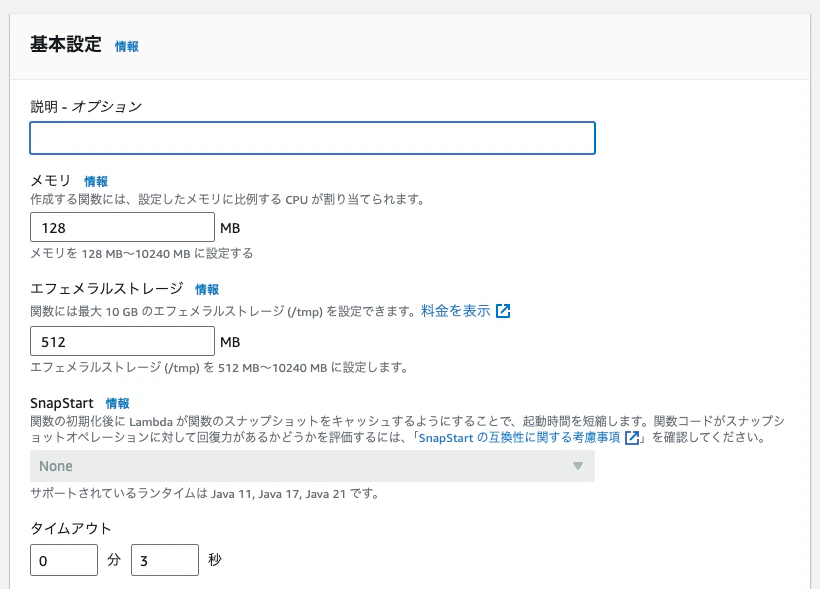Select the None value in SnapStart selector
This screenshot has height=589, width=820.
[58, 468]
